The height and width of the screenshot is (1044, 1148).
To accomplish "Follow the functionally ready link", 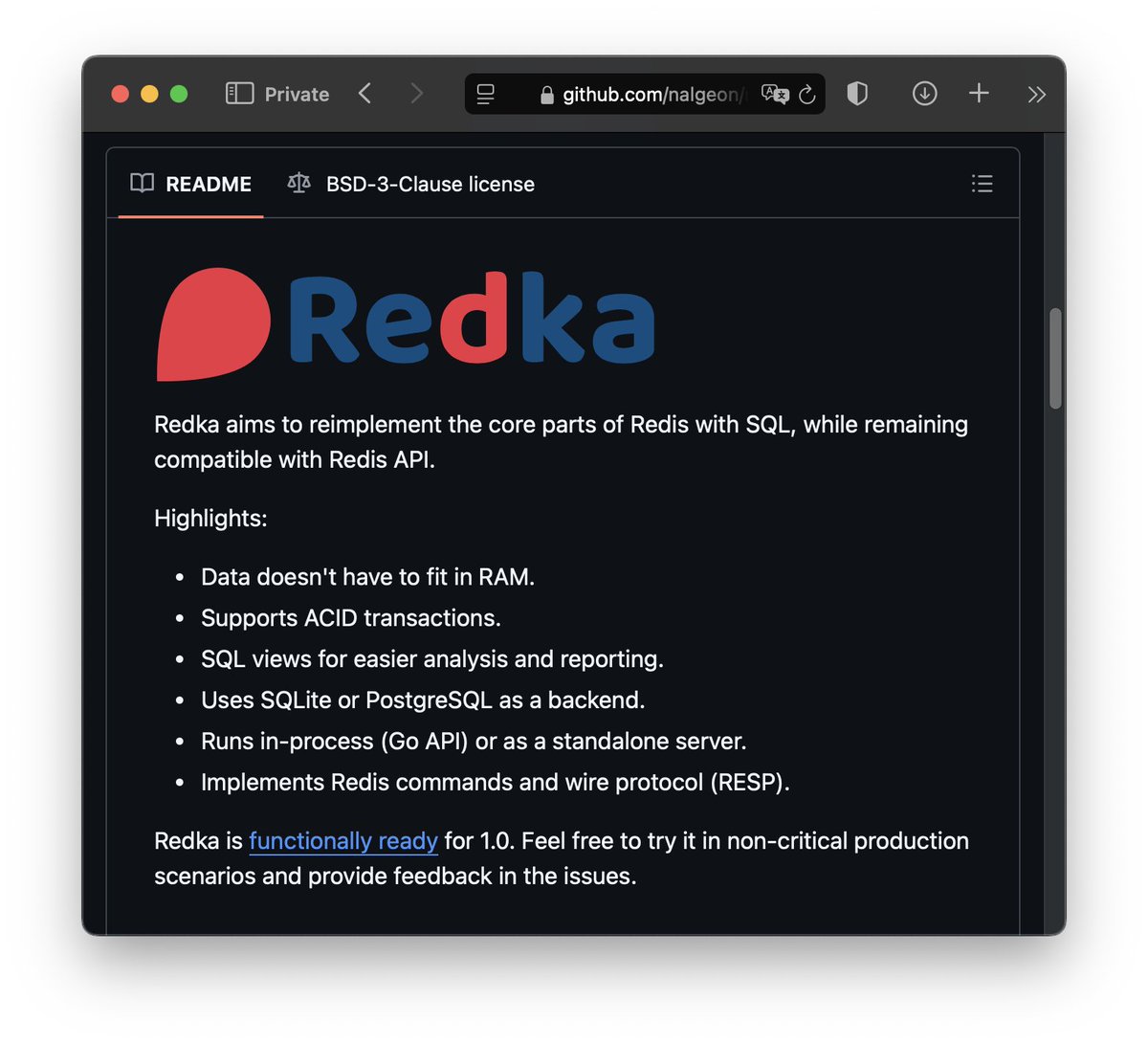I will point(343,841).
